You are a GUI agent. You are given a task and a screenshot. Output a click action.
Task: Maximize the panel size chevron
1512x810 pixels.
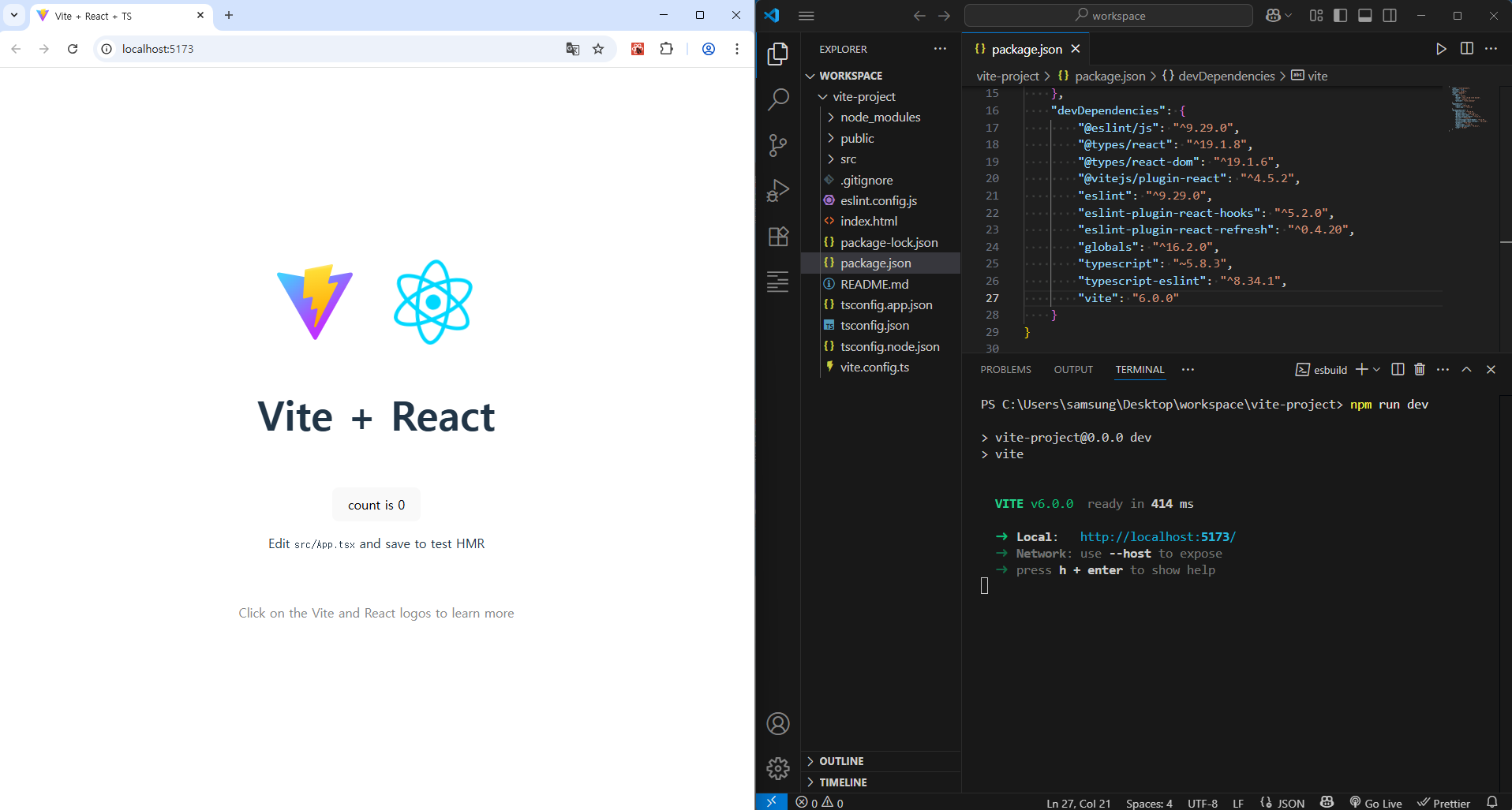pyautogui.click(x=1466, y=369)
